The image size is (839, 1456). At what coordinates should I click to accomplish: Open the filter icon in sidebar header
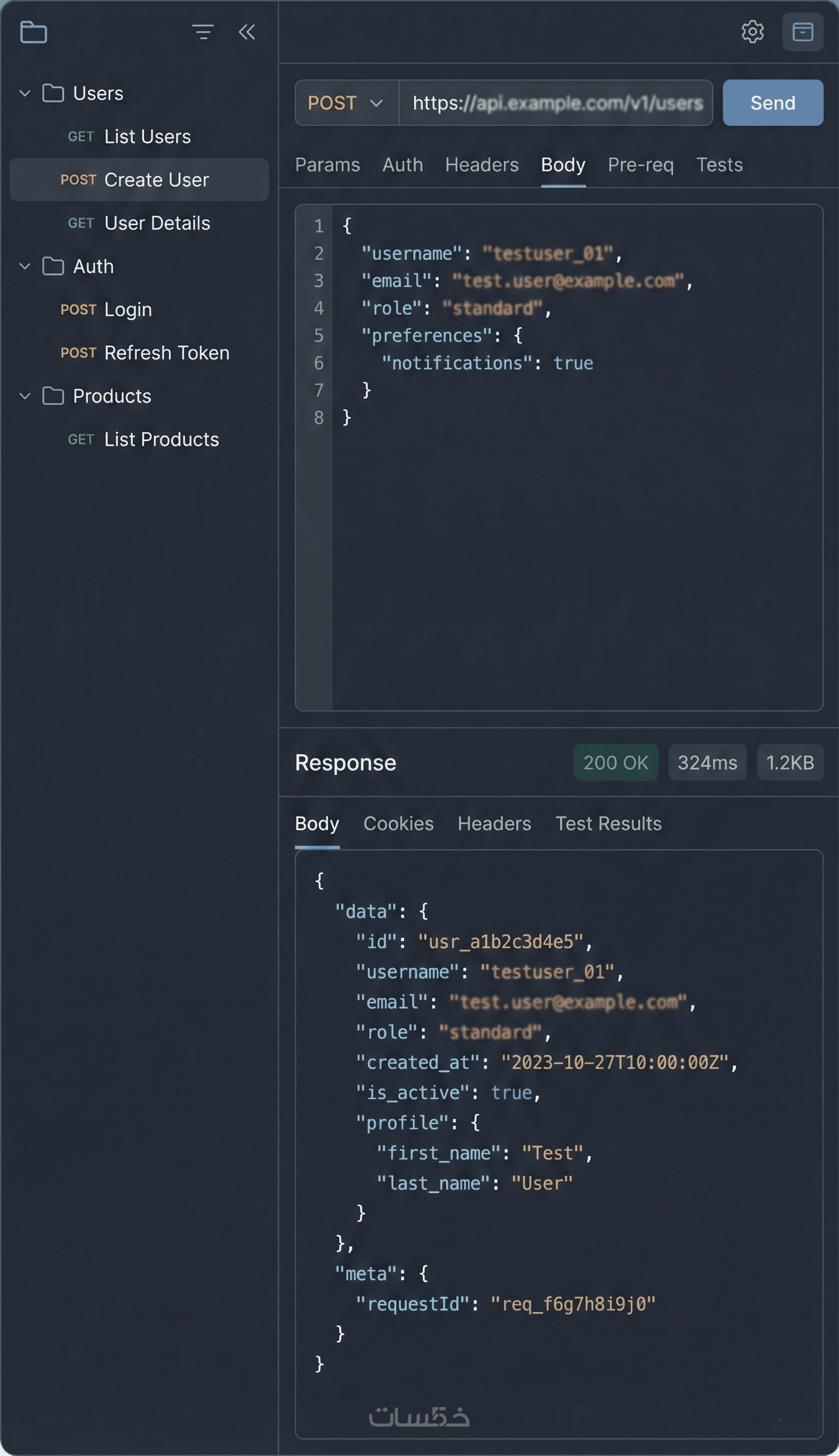(203, 32)
